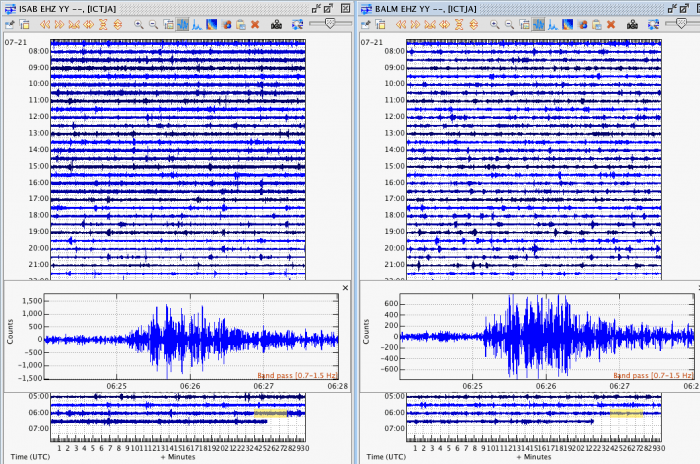The height and width of the screenshot is (464, 700).
Task: Click the 20:00 trace in BALM helicorder
Action: (x=534, y=248)
